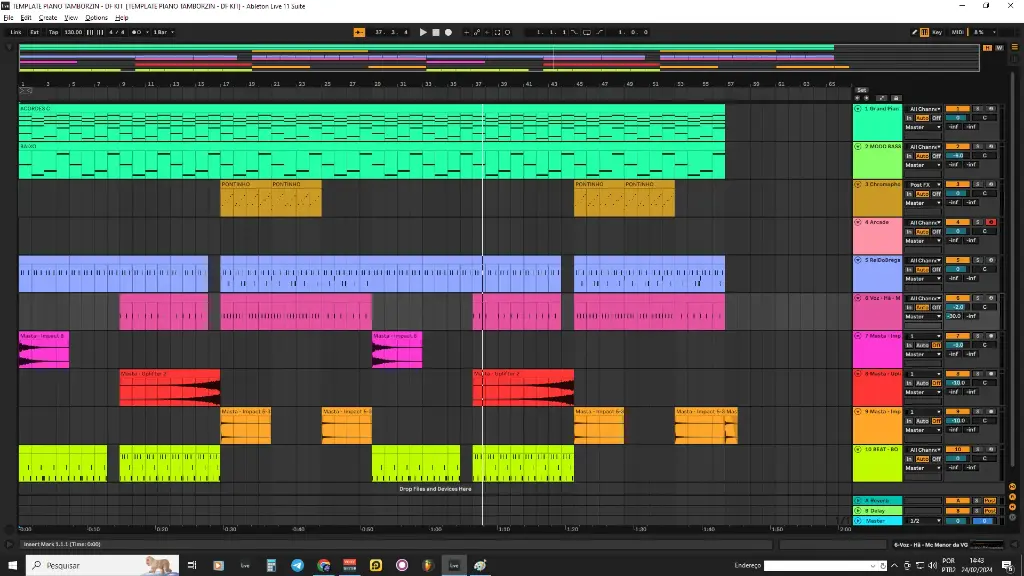This screenshot has height=576, width=1024.
Task: Click the tempo field 130.00
Action: [x=73, y=32]
